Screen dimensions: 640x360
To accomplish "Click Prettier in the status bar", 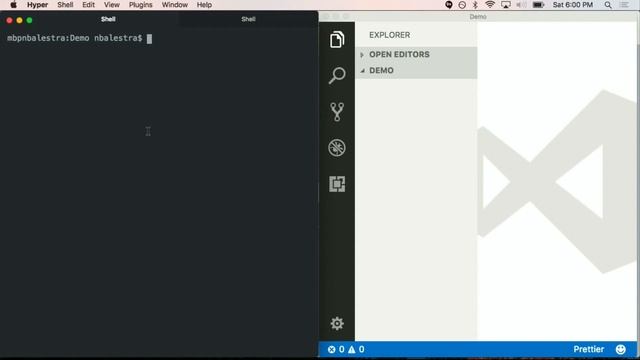I will tap(589, 349).
